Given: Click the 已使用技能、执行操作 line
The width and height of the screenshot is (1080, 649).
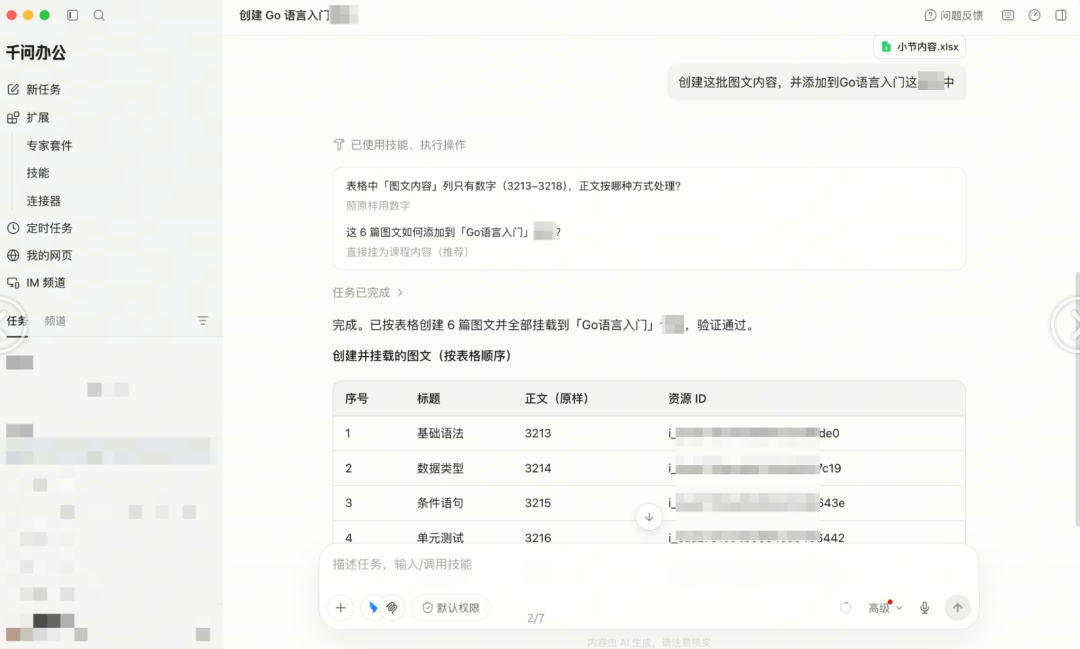Looking at the screenshot, I should pyautogui.click(x=400, y=145).
